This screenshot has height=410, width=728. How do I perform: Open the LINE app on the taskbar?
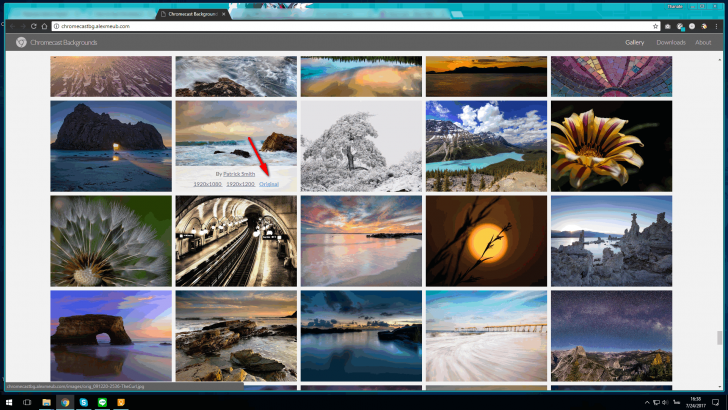[102, 402]
